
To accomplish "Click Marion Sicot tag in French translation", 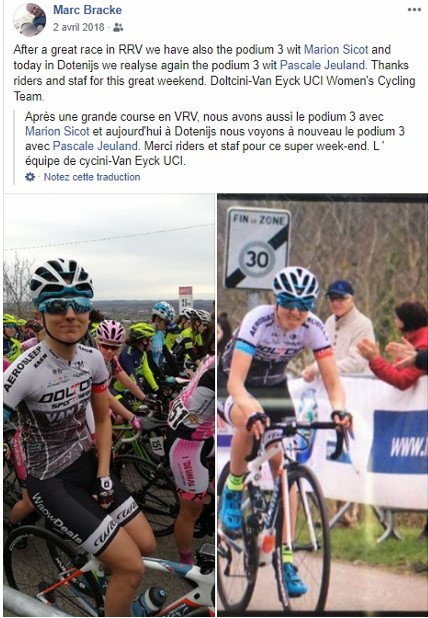I will coord(57,131).
